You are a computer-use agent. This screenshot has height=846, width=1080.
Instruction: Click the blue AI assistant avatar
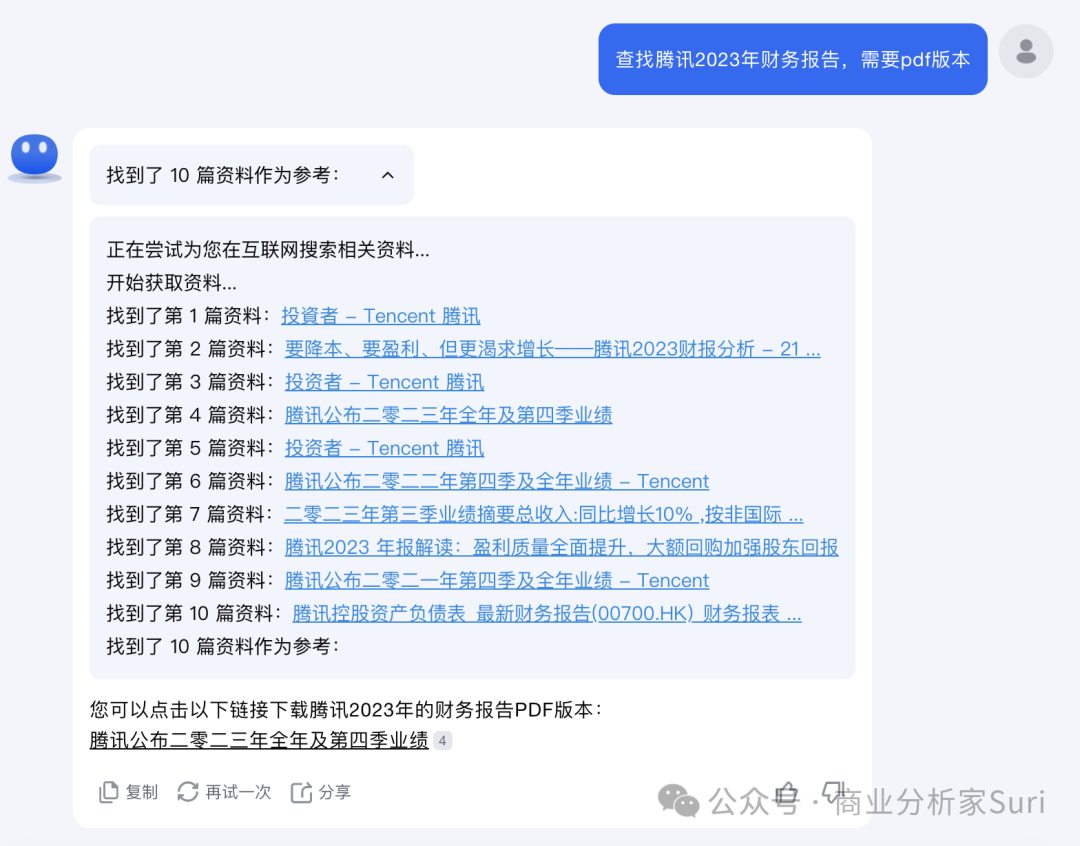(34, 153)
